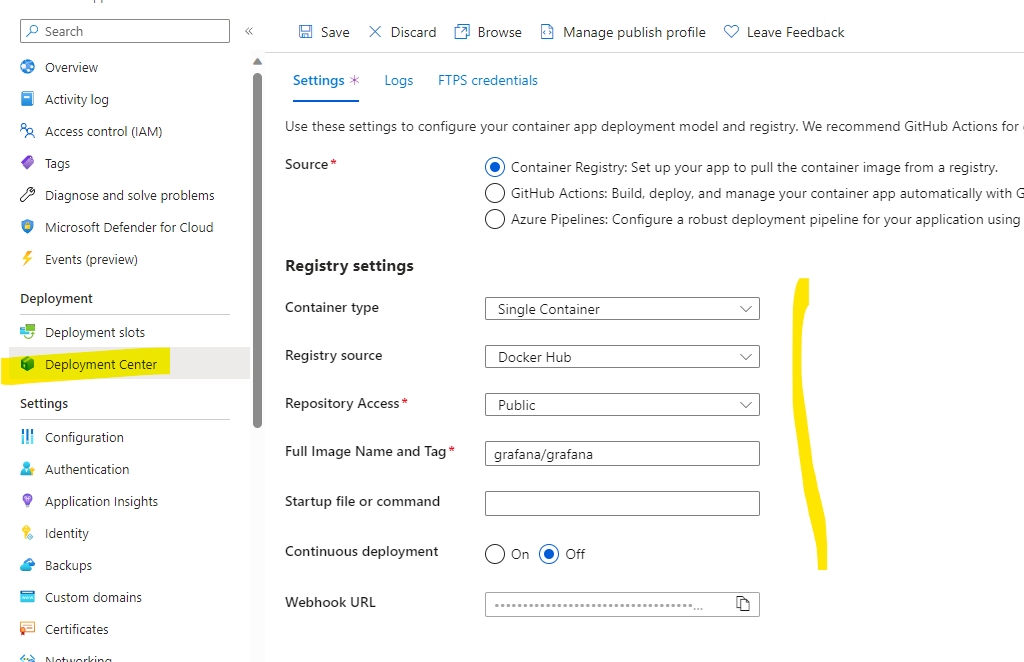1024x662 pixels.
Task: Switch to the Settings tab
Action: [326, 80]
